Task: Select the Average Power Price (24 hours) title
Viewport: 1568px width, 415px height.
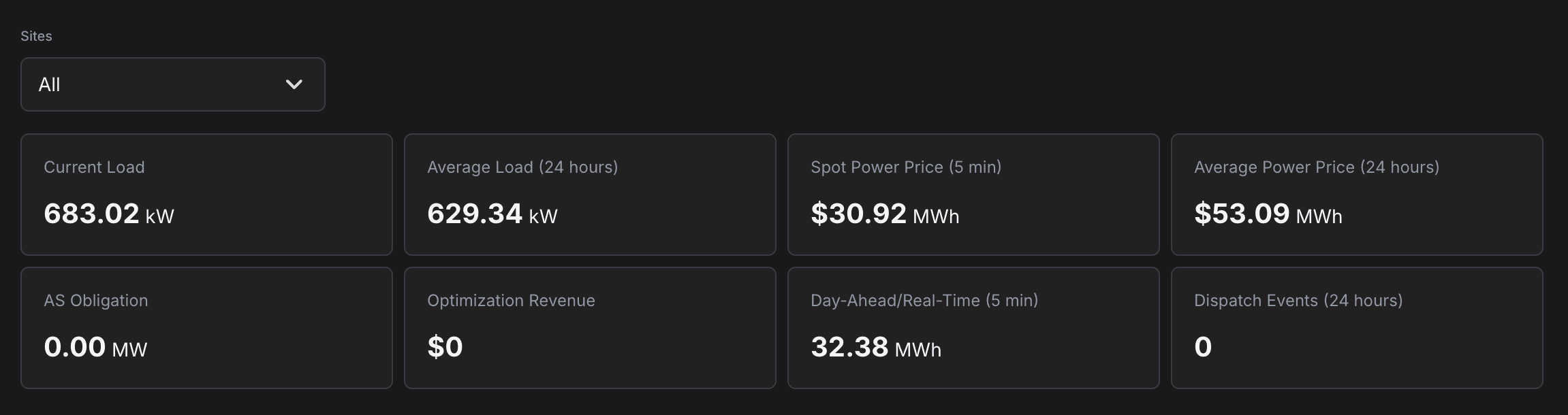Action: click(x=1317, y=167)
